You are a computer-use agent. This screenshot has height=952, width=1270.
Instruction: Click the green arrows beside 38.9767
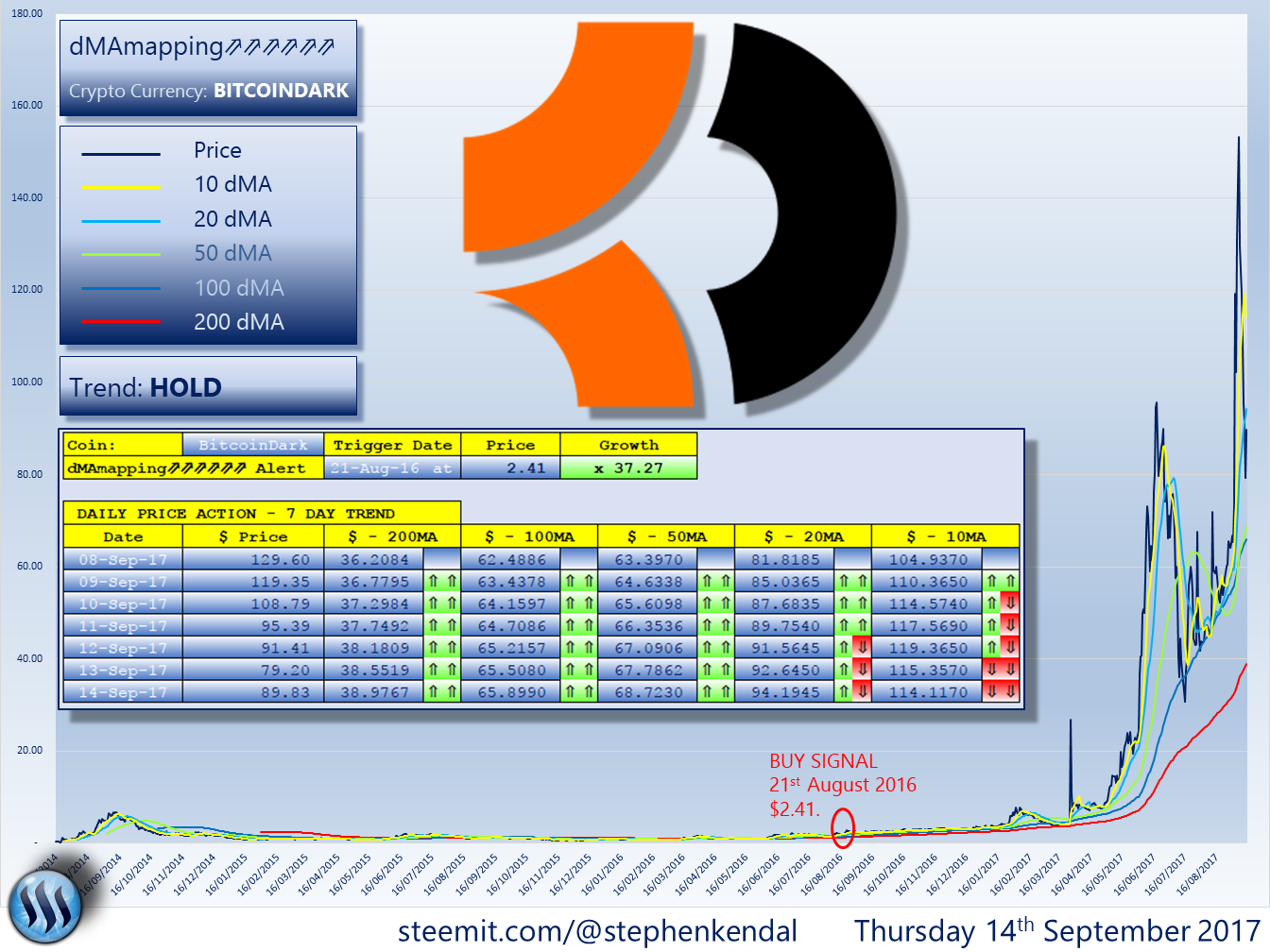441,692
